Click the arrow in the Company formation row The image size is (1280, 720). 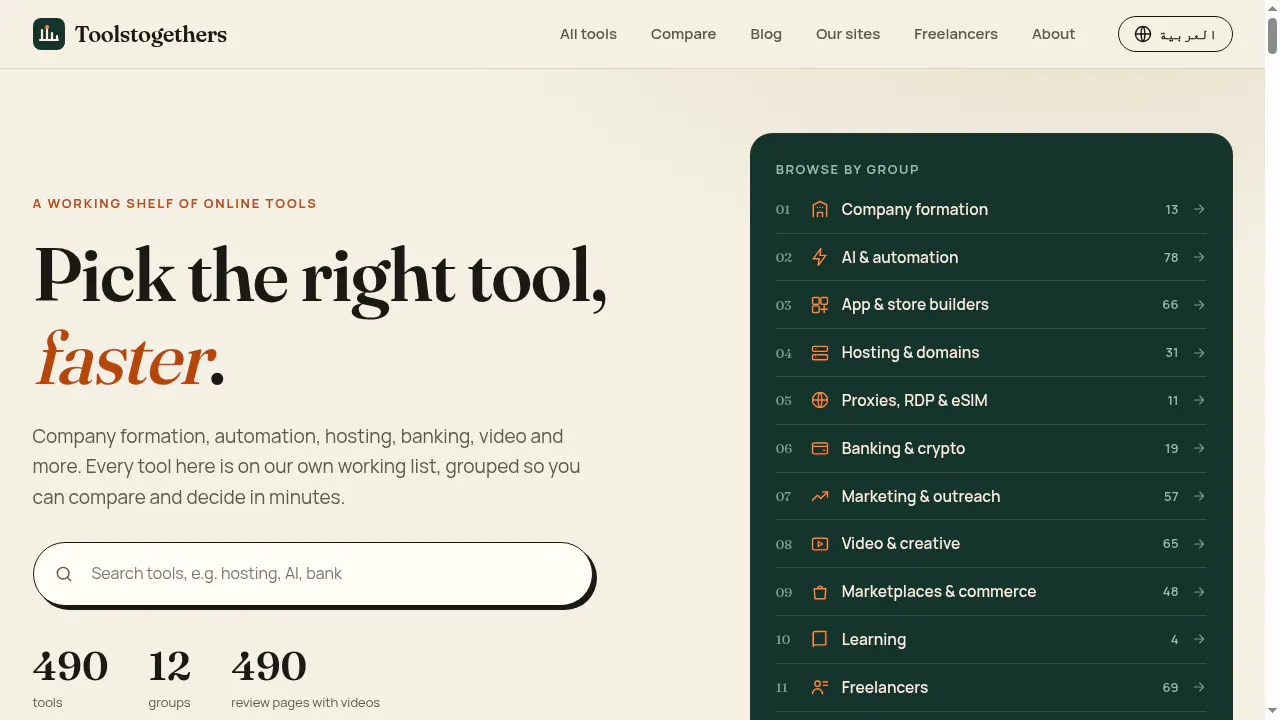click(1199, 209)
